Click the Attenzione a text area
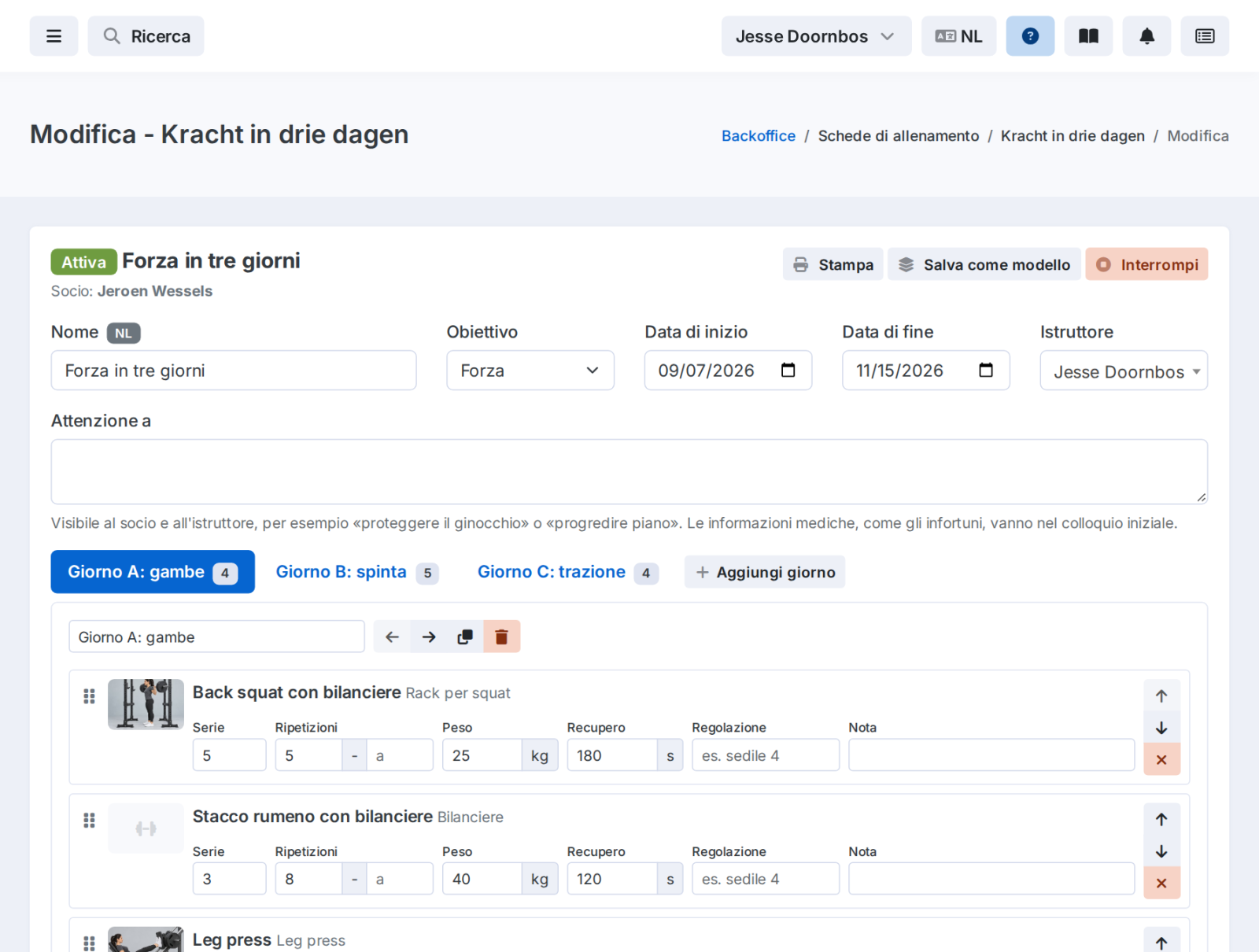This screenshot has height=952, width=1259. click(x=629, y=471)
